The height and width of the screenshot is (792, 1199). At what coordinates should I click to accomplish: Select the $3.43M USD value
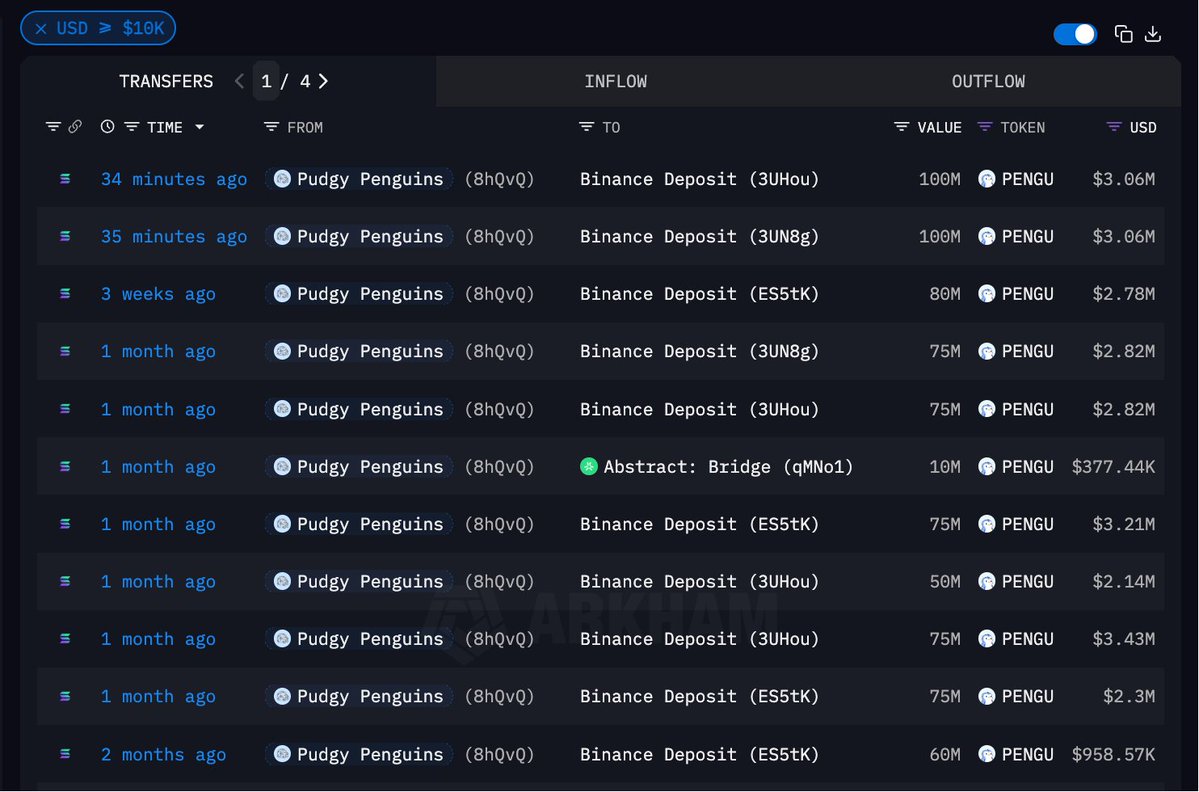1123,639
